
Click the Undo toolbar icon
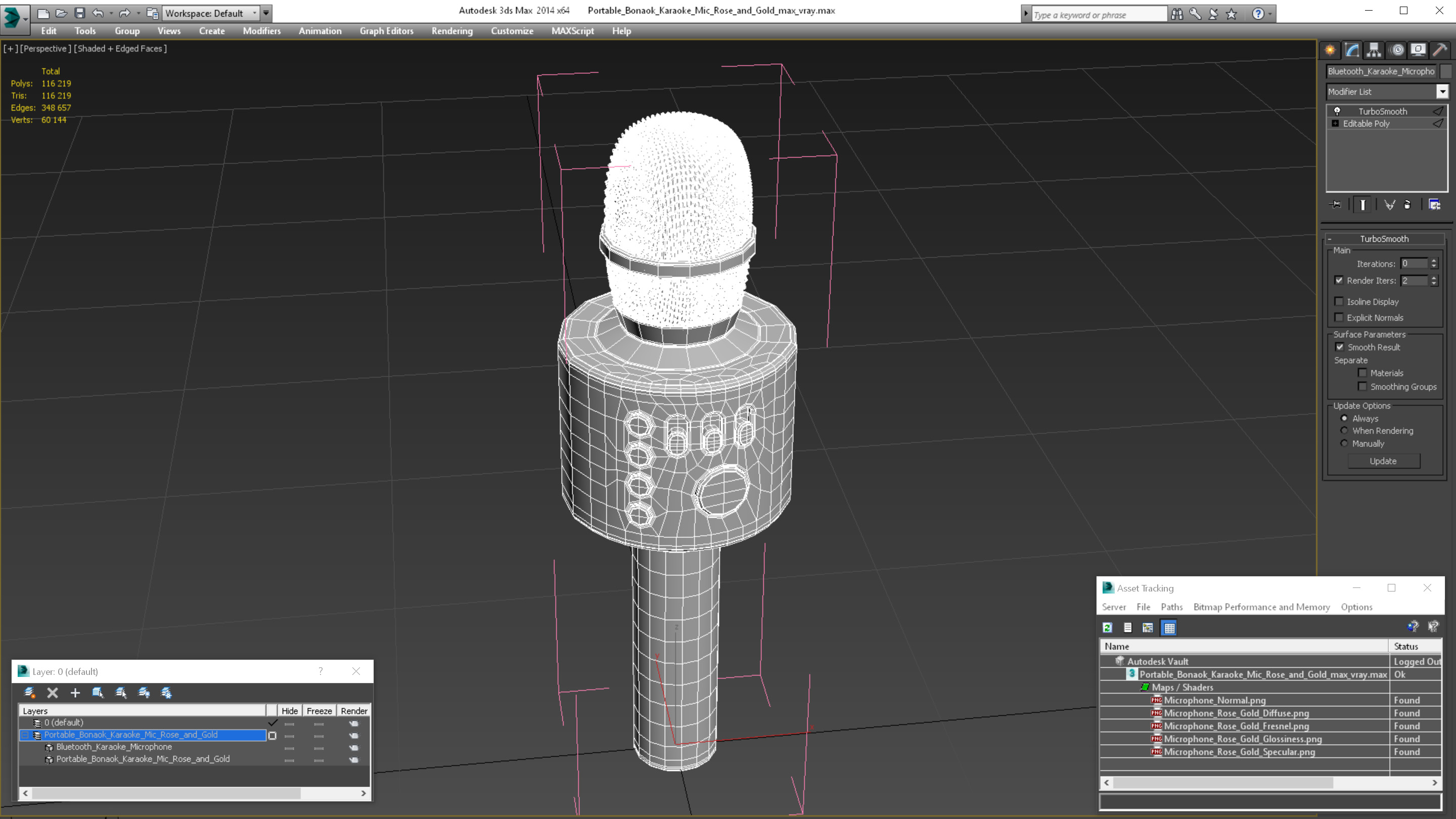point(98,13)
